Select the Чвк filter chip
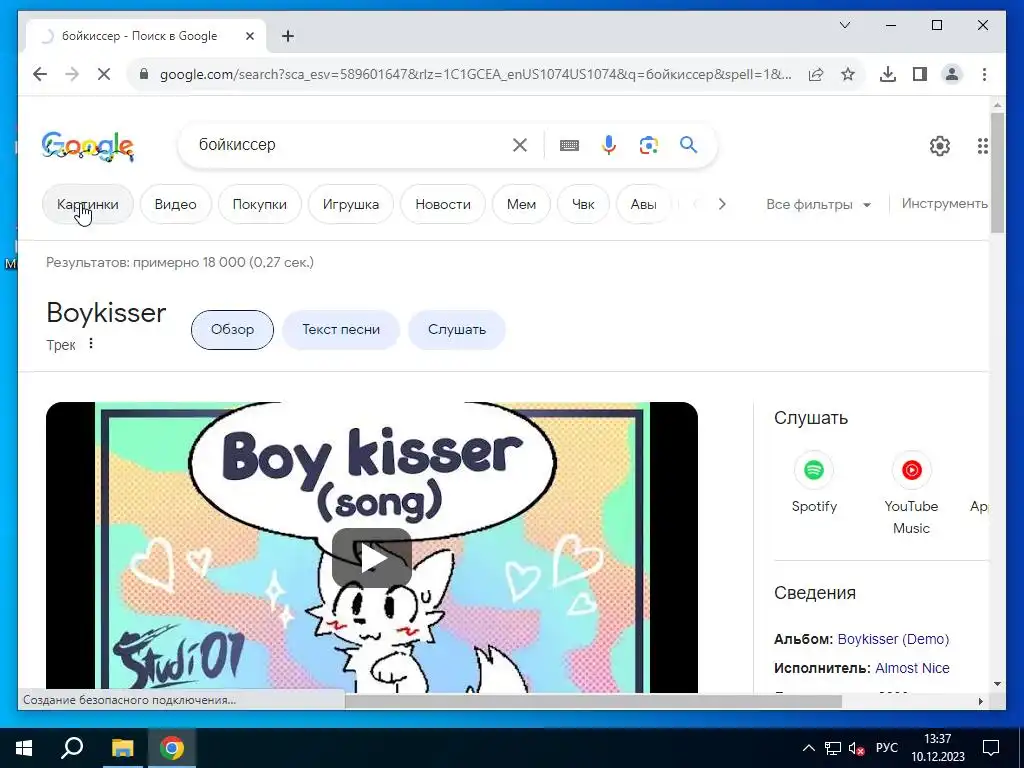Image resolution: width=1024 pixels, height=768 pixels. point(583,204)
